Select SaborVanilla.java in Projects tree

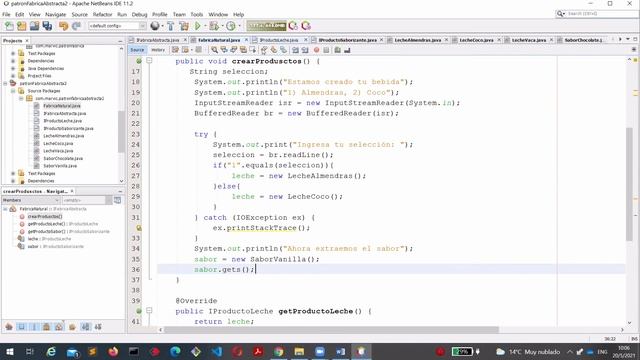60,166
